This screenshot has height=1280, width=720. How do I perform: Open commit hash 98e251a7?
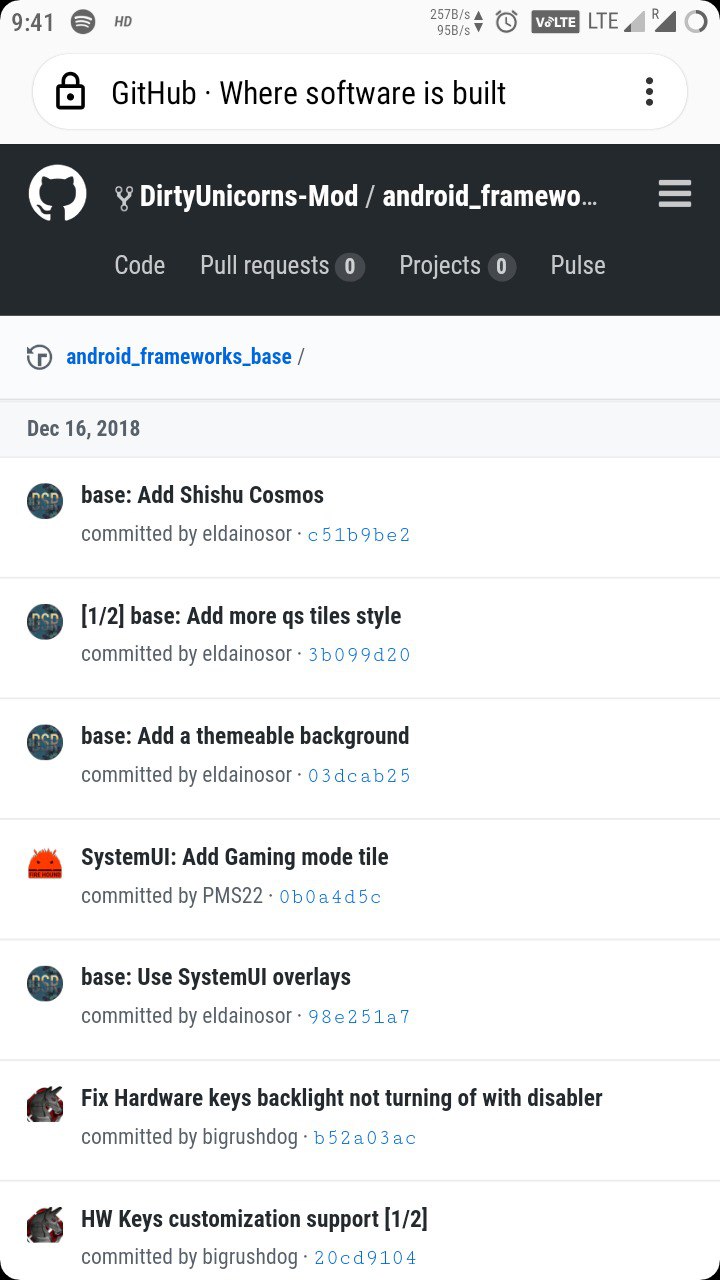[x=359, y=1017]
